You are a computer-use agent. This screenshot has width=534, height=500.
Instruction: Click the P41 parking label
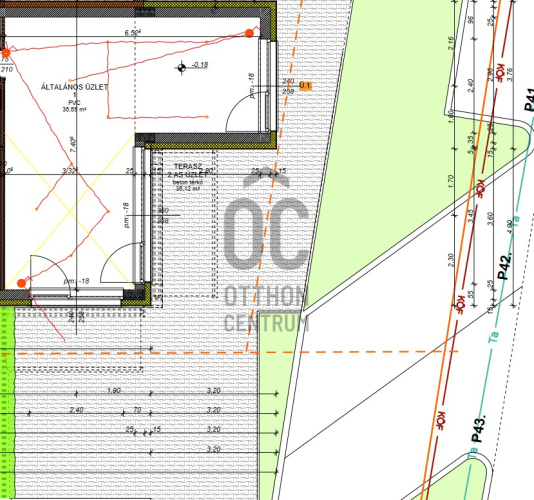(529, 99)
